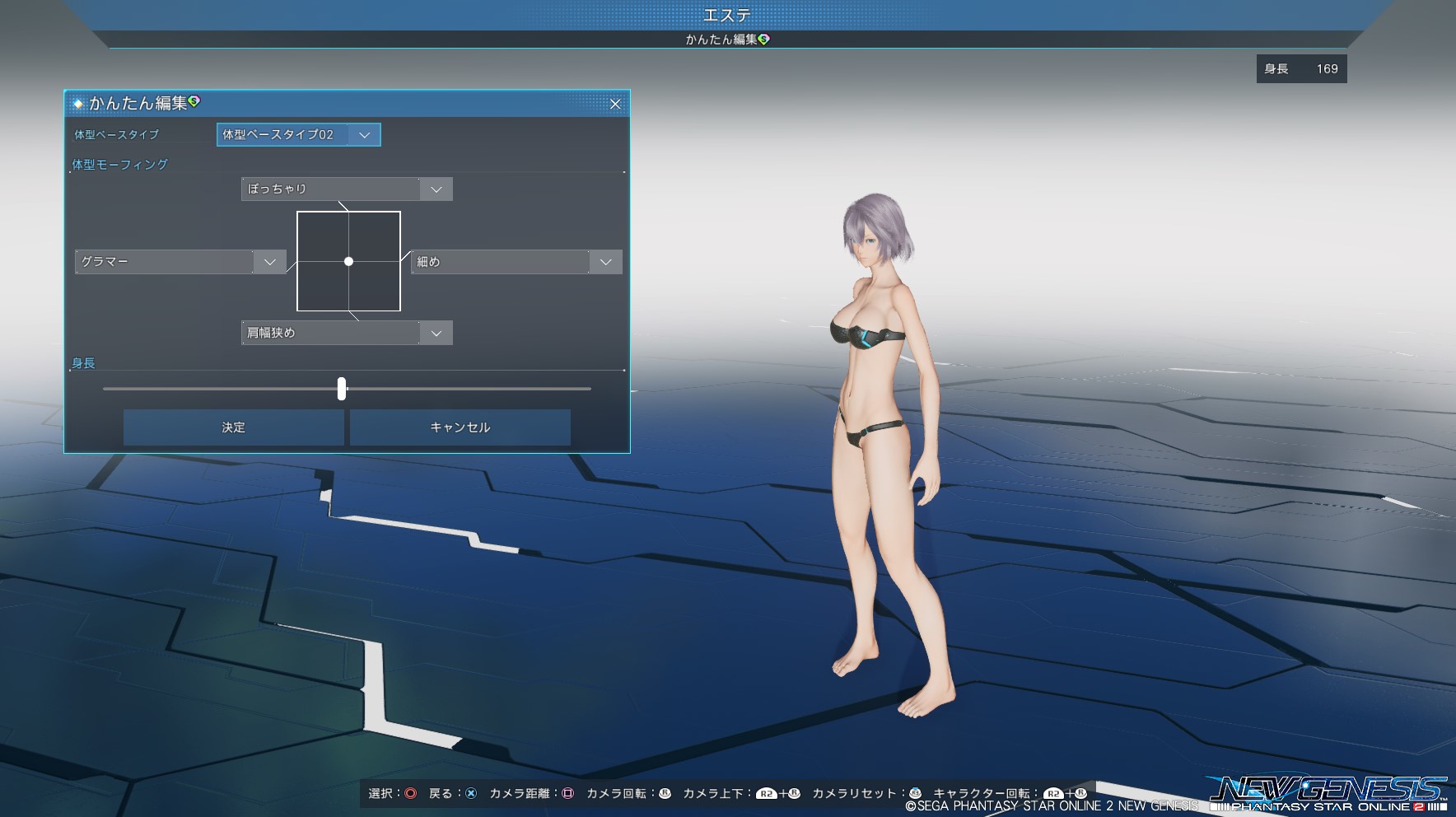
Task: Click the かんたん編集 label in top bar
Action: tap(721, 40)
